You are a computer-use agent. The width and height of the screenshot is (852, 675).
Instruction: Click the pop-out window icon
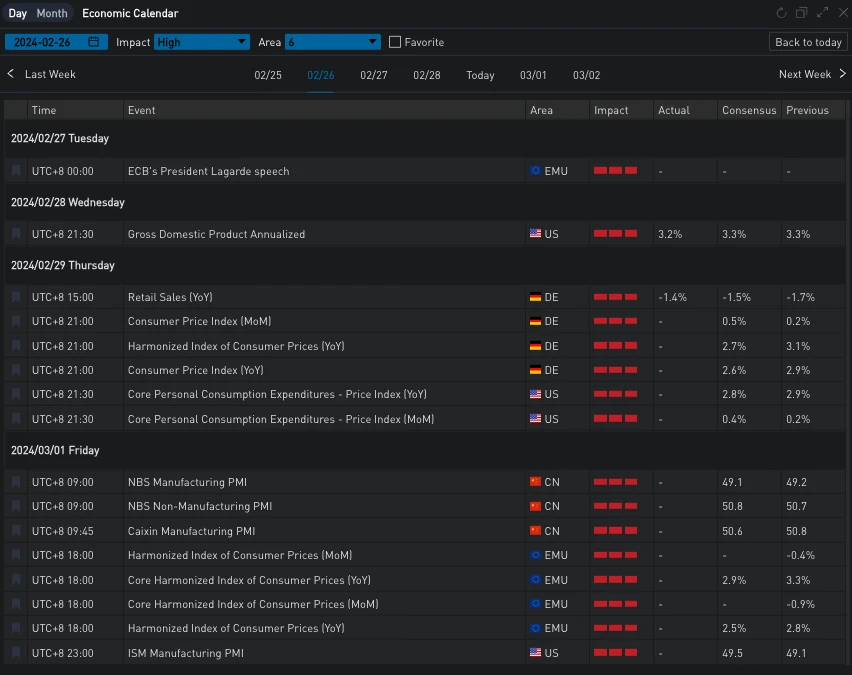802,13
